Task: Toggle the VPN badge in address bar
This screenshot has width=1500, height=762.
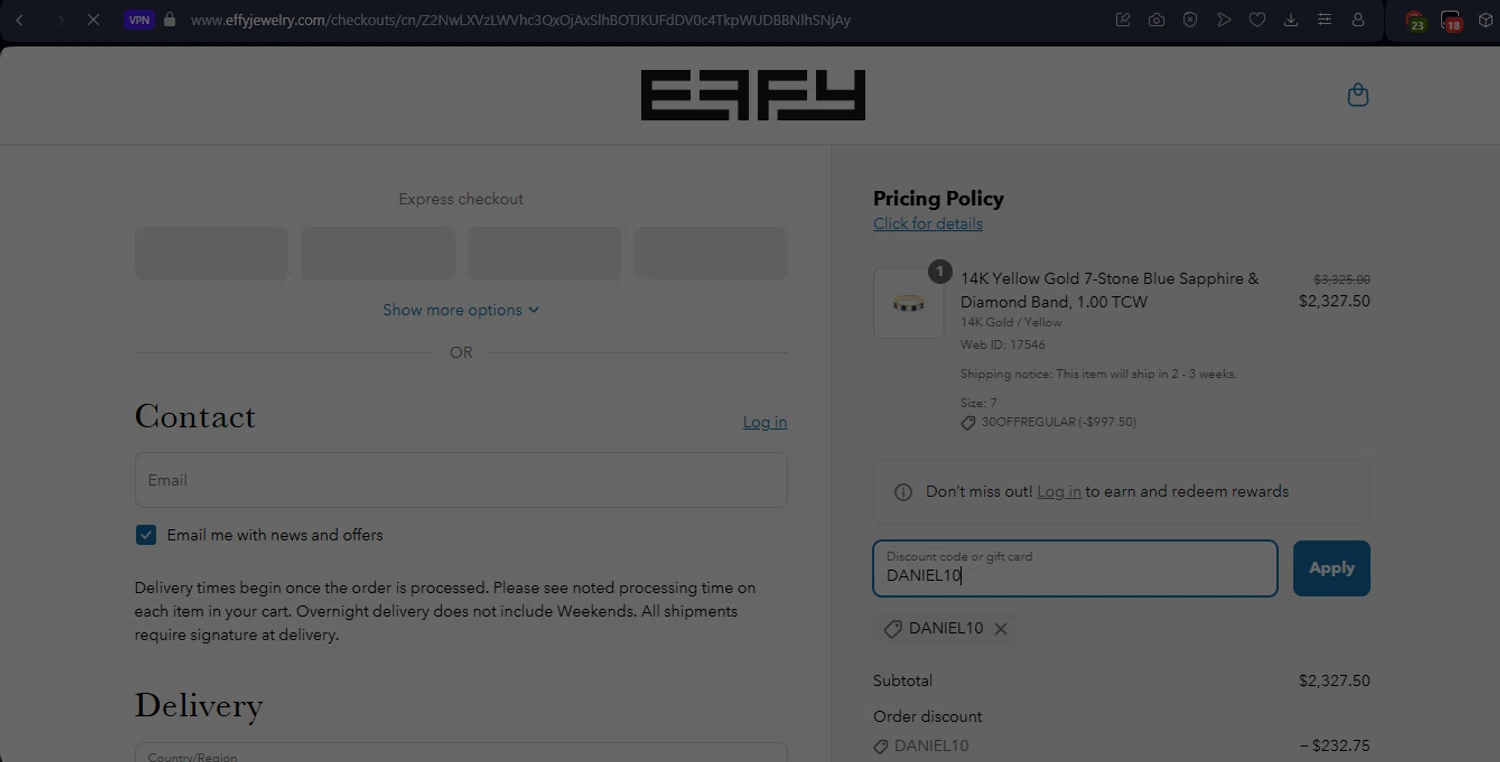Action: [x=139, y=20]
